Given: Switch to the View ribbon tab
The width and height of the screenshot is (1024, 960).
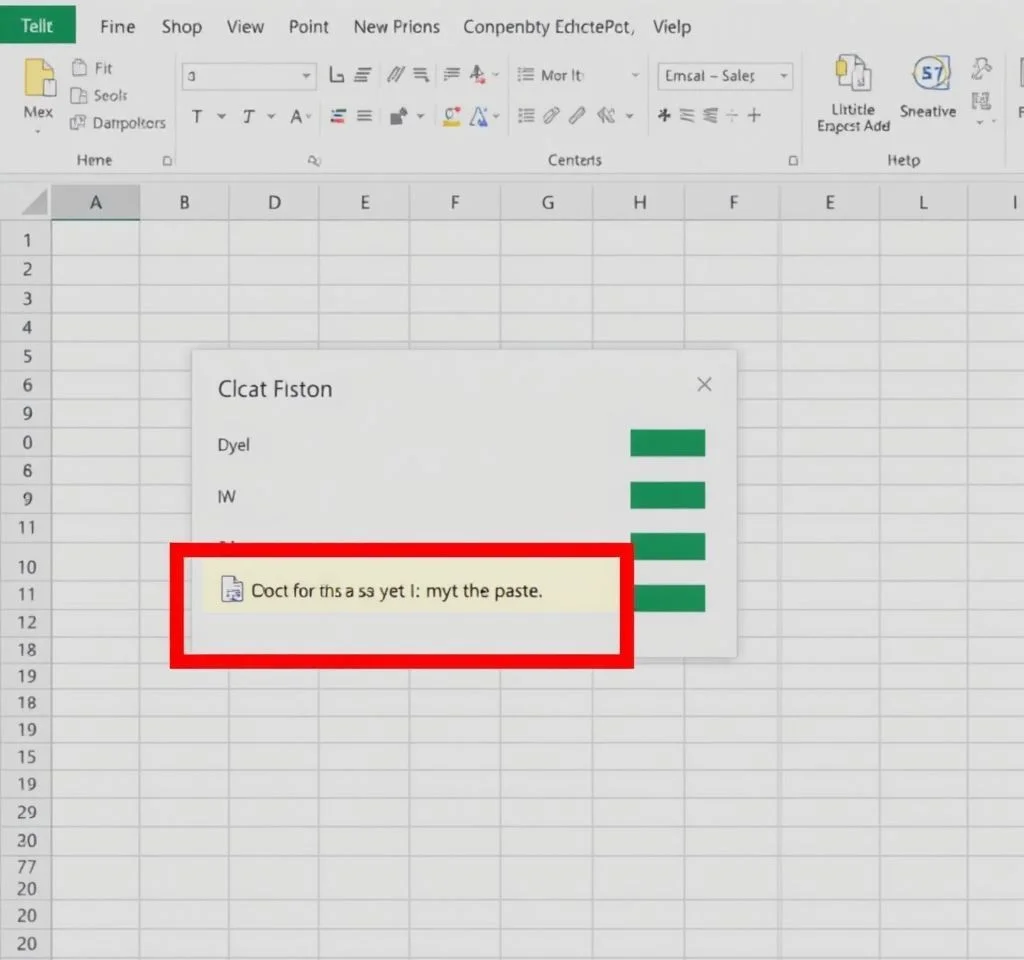Looking at the screenshot, I should (x=245, y=27).
